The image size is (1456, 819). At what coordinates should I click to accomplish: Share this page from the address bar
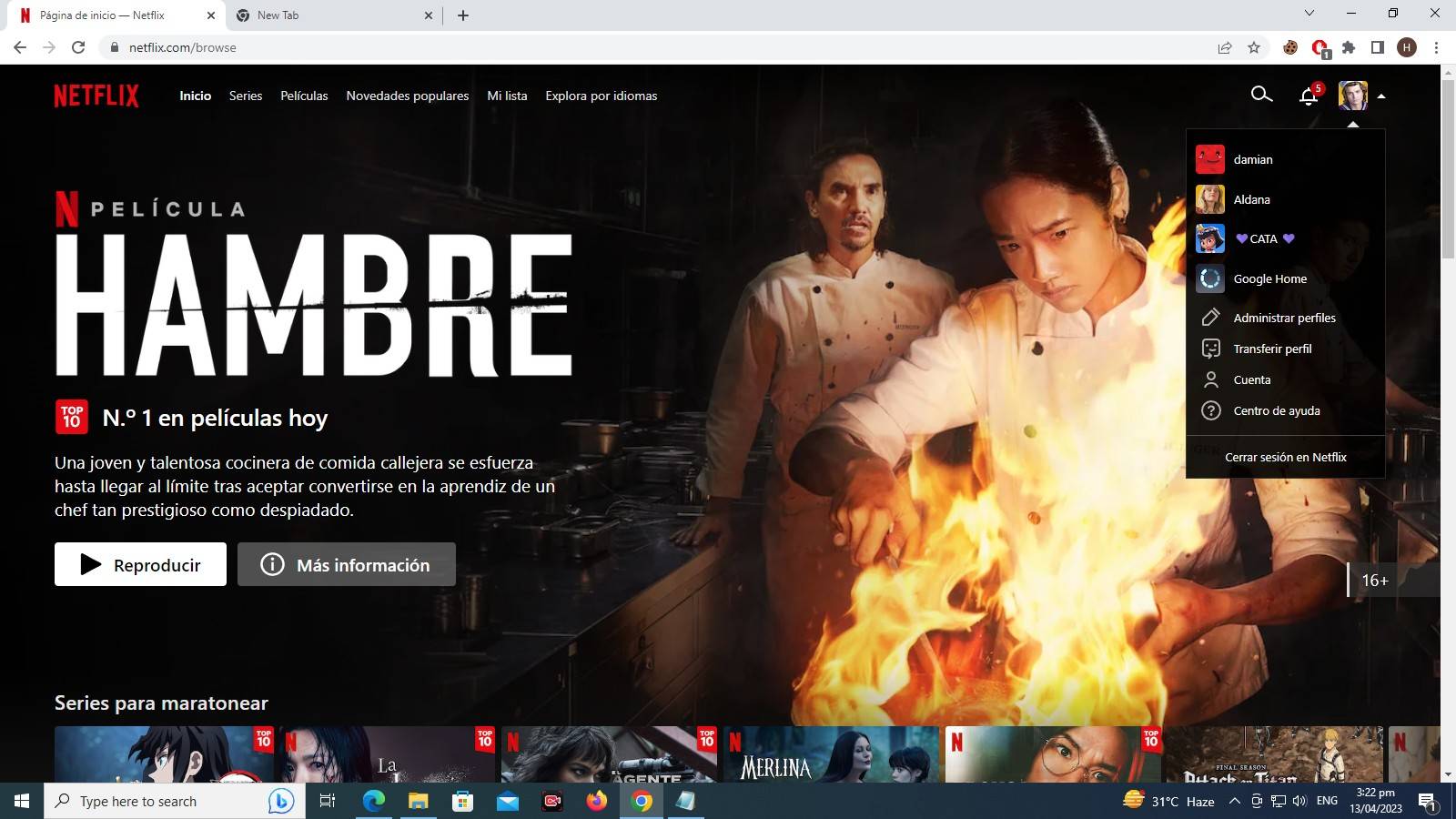click(1225, 47)
